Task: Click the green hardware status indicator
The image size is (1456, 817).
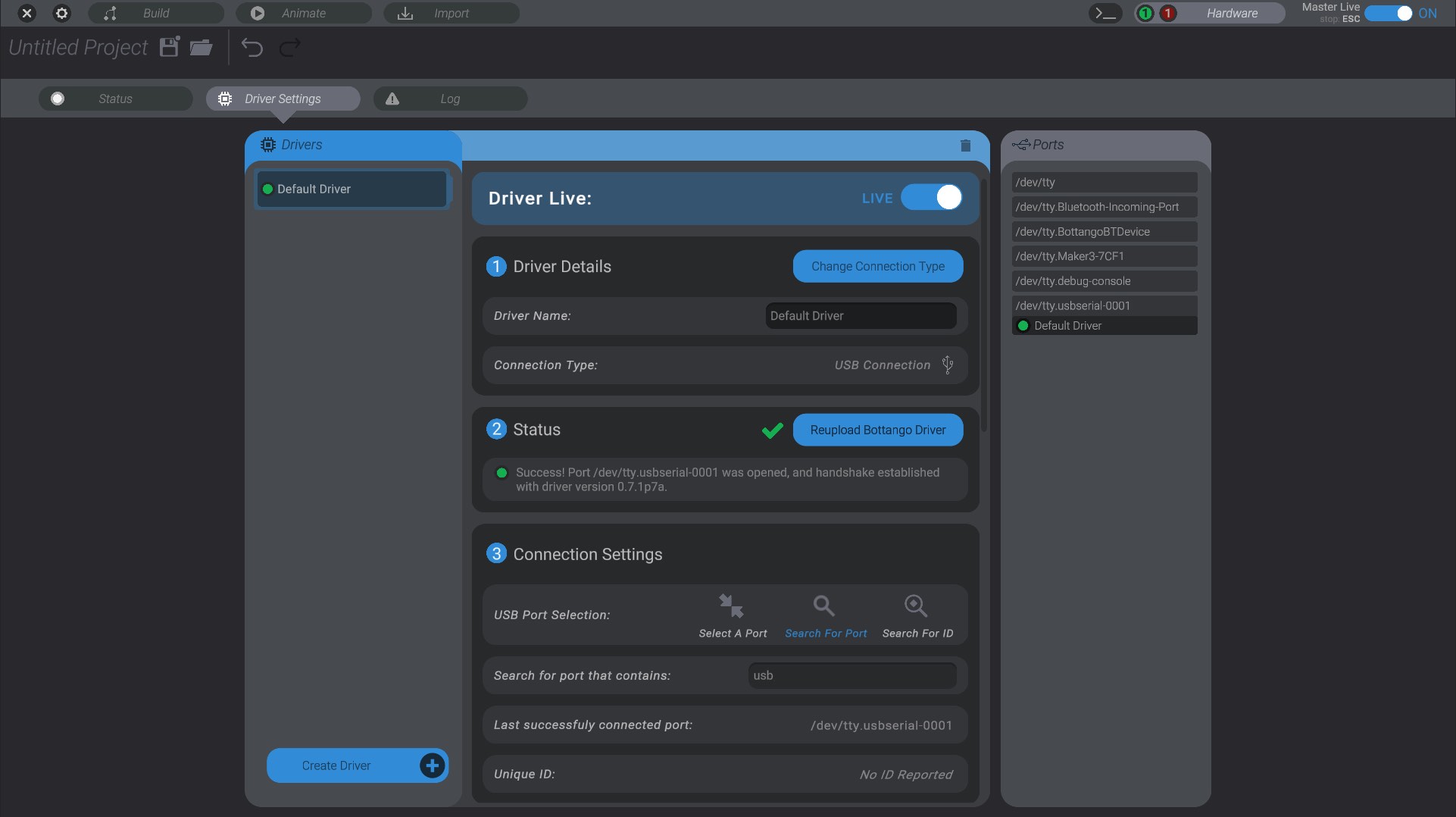Action: 1145,13
